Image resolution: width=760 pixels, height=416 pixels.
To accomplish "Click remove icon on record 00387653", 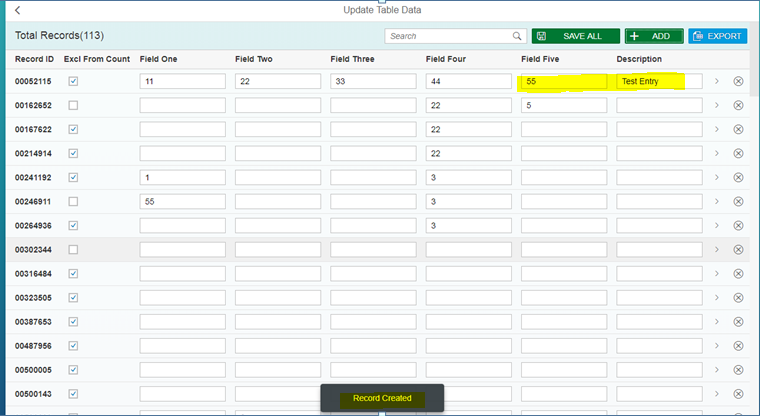I will (738, 321).
